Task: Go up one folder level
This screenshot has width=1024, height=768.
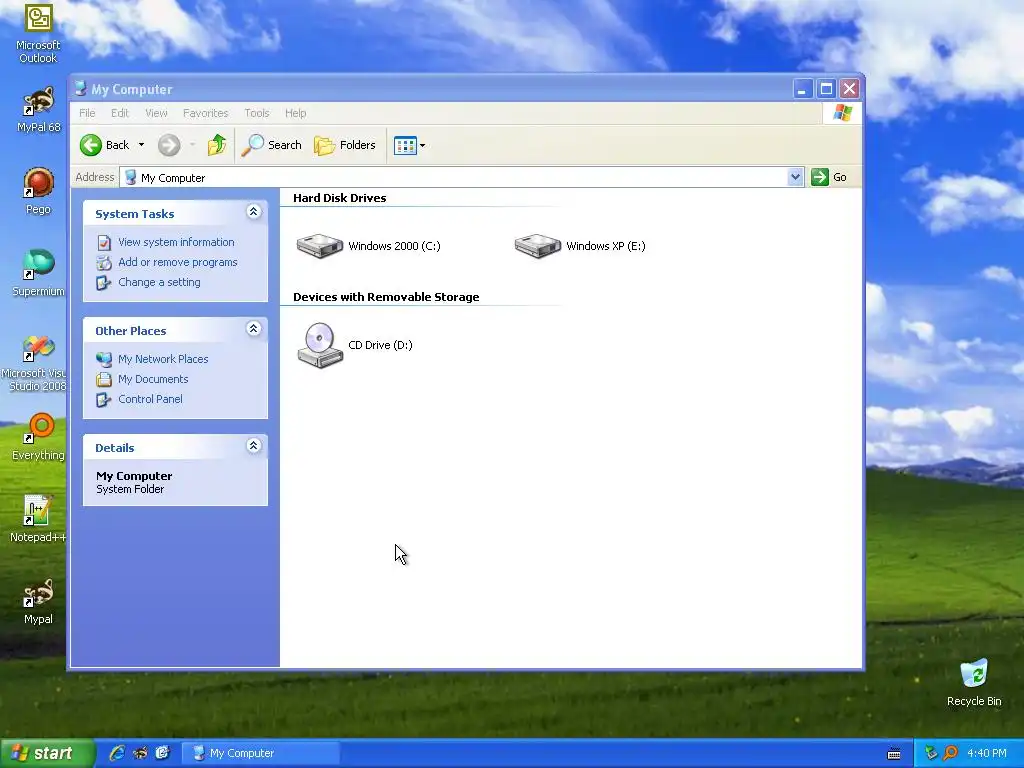Action: tap(217, 145)
